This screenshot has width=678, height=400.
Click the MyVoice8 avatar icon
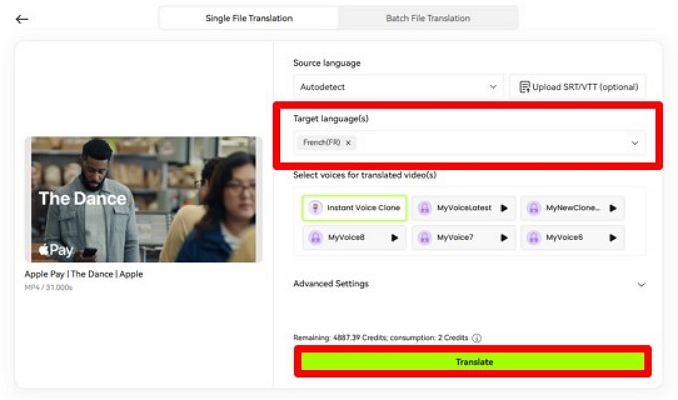[x=315, y=237]
